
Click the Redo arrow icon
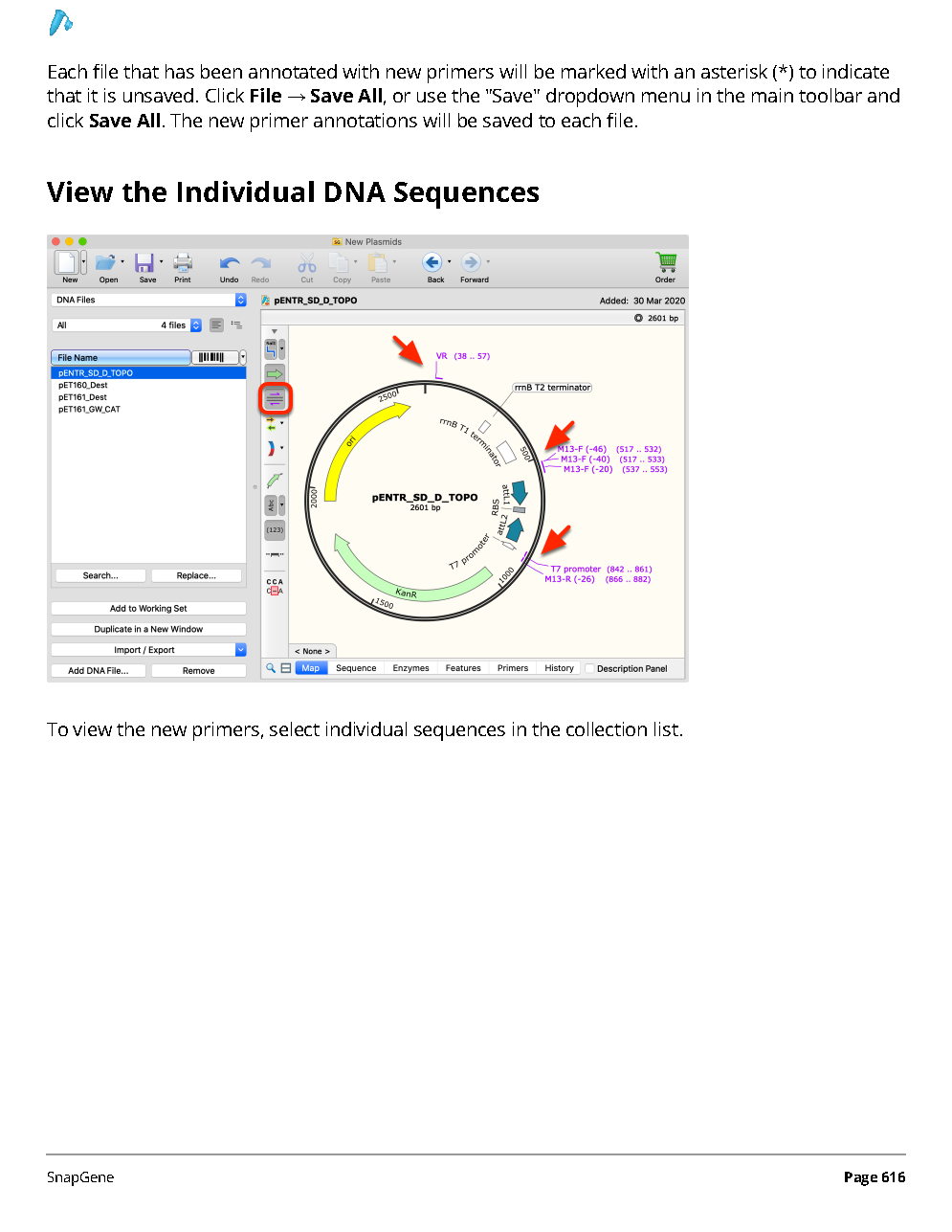[x=260, y=263]
